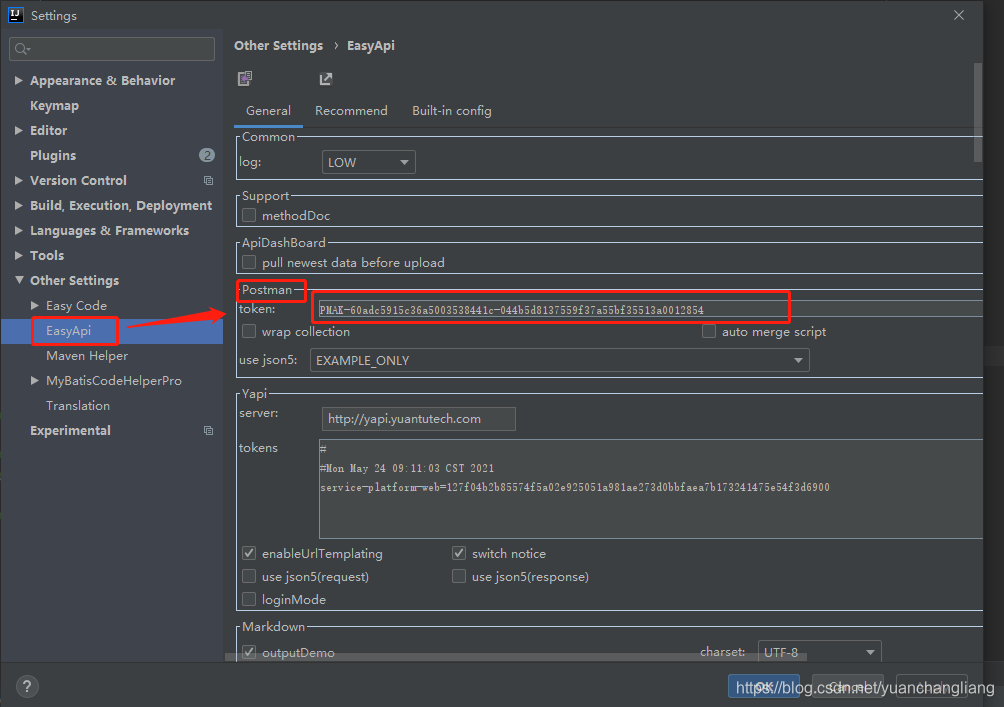Click the help question mark button
The image size is (1004, 707).
click(x=27, y=687)
